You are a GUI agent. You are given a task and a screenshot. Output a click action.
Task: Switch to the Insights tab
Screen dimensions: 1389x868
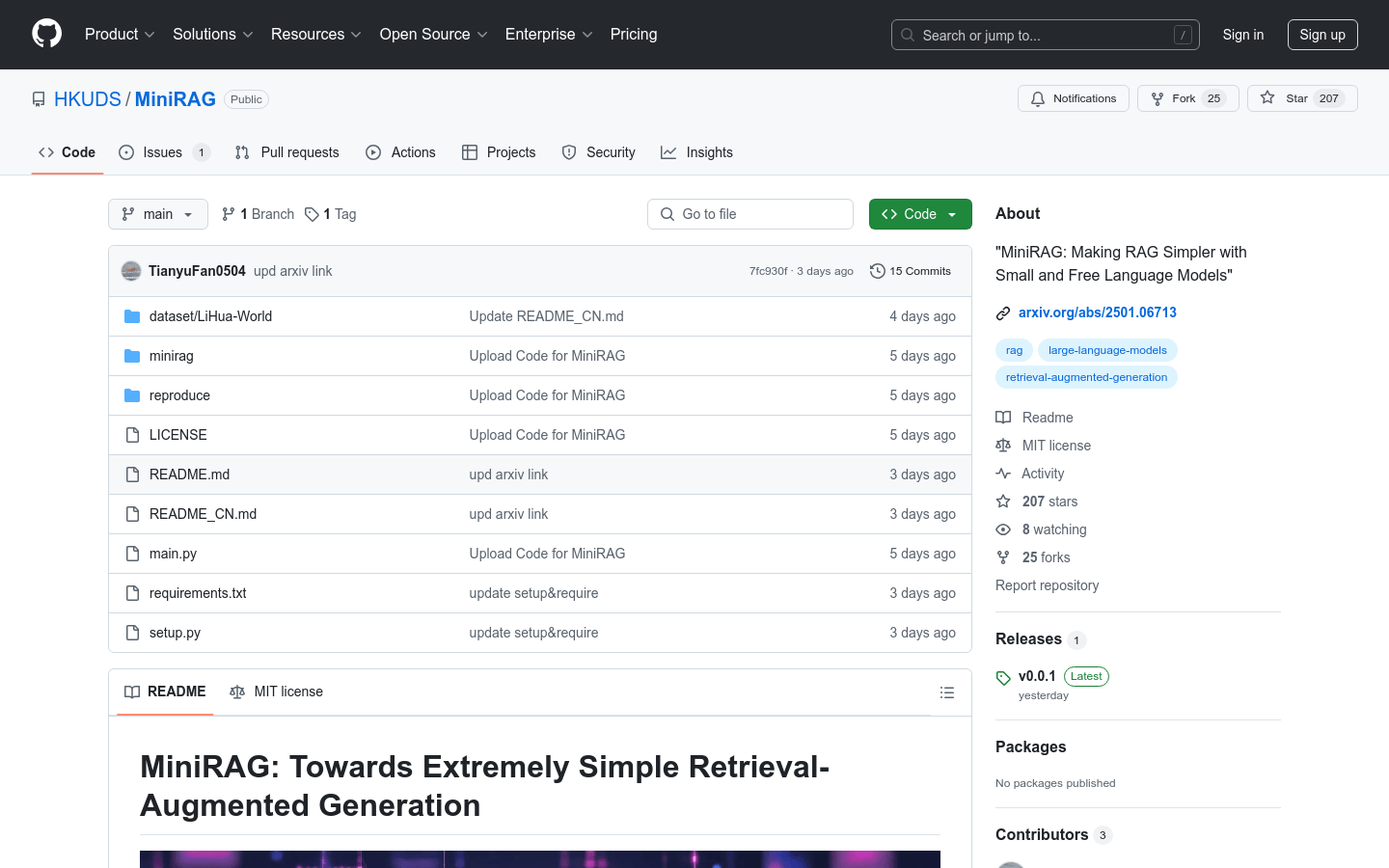click(696, 152)
